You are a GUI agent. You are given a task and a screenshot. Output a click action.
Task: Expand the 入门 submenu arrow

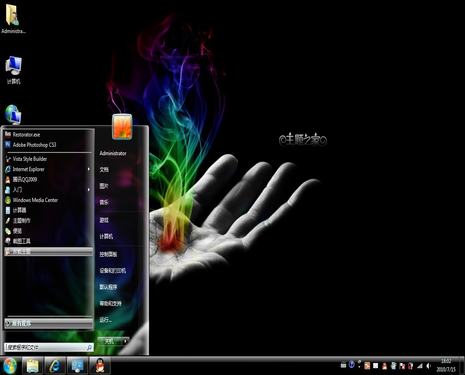(x=89, y=190)
